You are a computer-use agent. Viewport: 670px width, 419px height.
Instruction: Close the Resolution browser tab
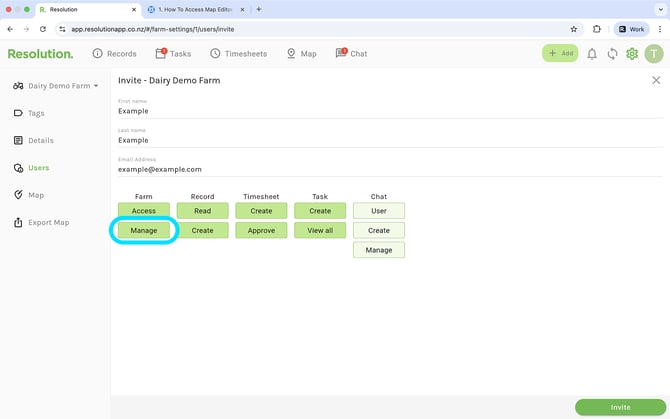tap(134, 9)
